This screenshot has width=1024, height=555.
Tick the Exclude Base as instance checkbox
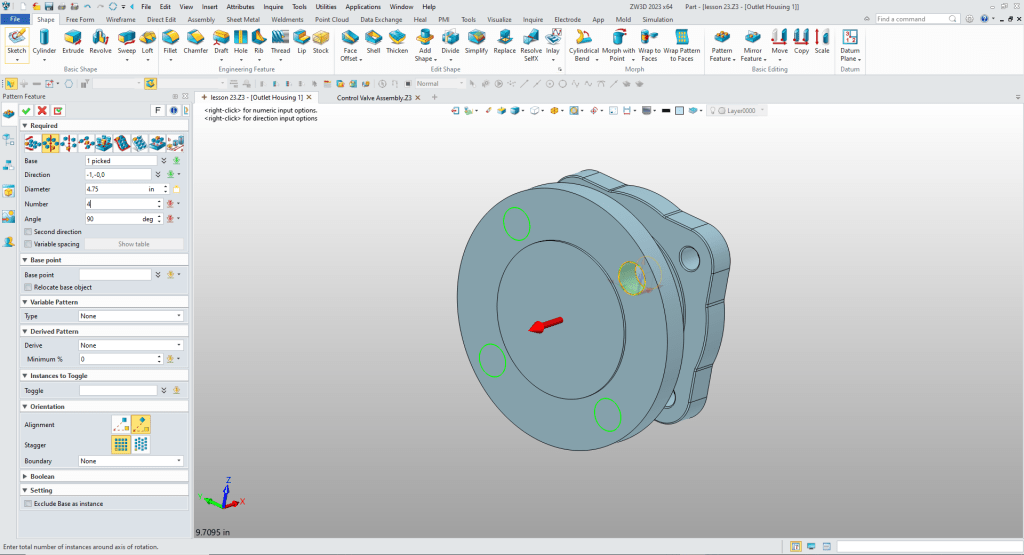click(x=27, y=503)
